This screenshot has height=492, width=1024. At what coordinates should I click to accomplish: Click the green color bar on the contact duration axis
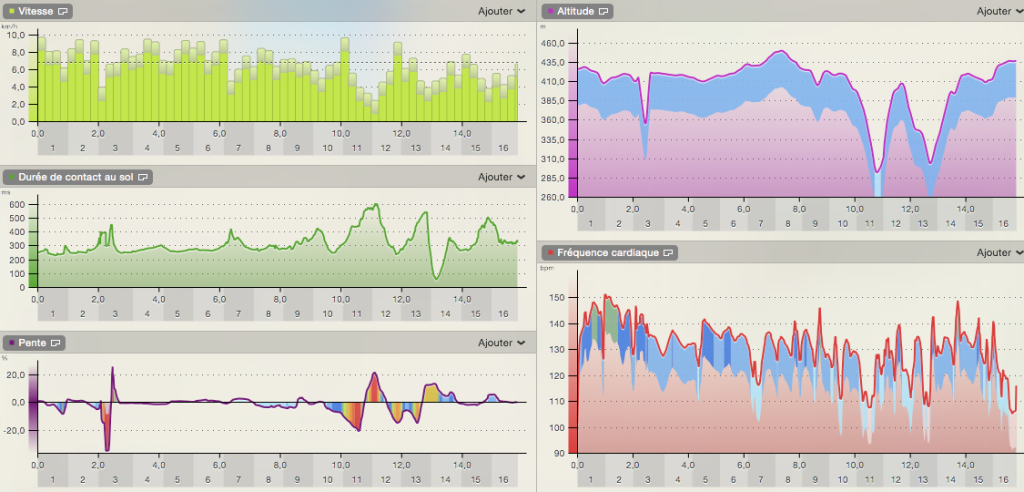(x=33, y=273)
